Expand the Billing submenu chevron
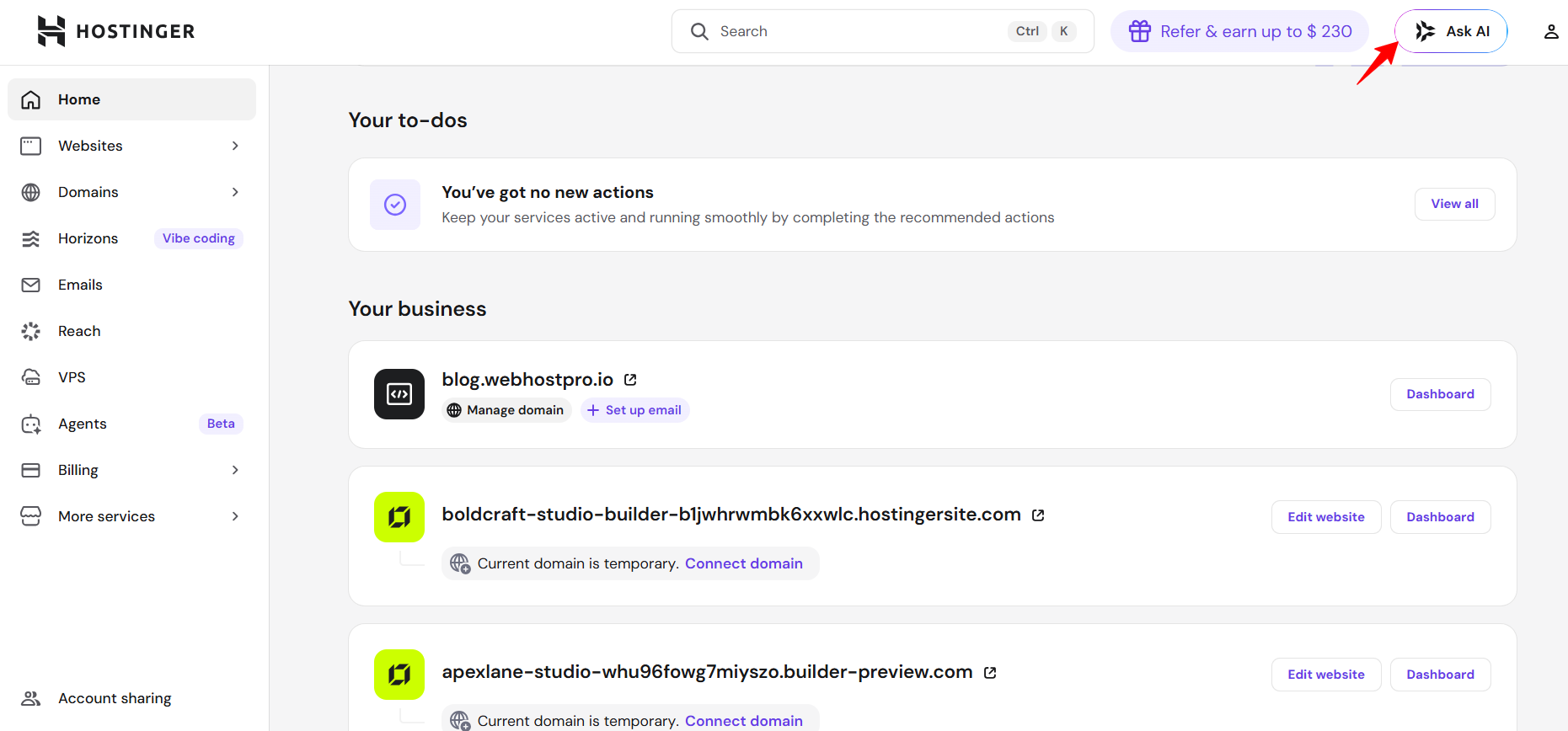This screenshot has width=1568, height=731. (235, 470)
